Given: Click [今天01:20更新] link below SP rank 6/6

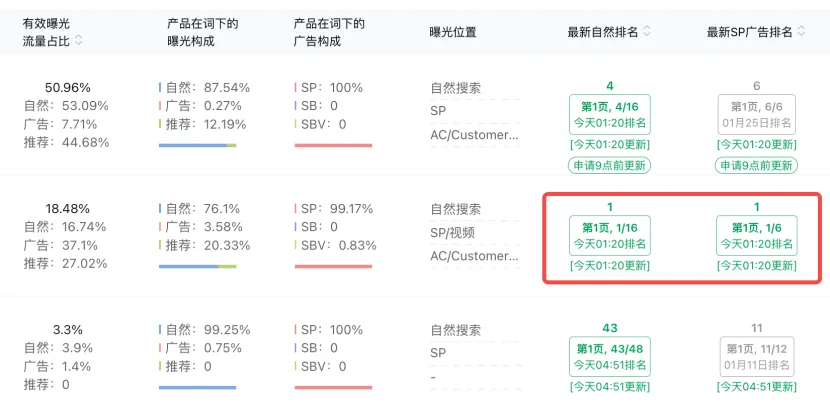Looking at the screenshot, I should (756, 144).
